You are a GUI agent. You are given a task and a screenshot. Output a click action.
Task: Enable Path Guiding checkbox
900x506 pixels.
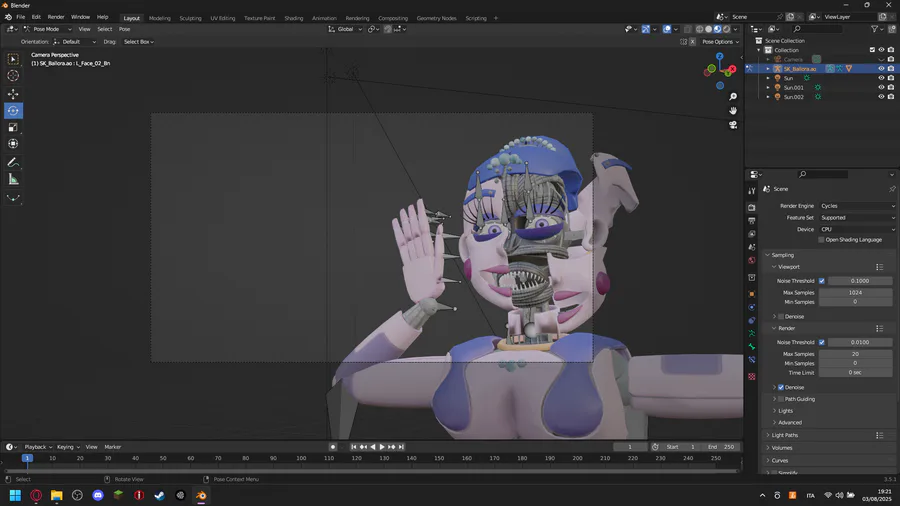pos(781,399)
